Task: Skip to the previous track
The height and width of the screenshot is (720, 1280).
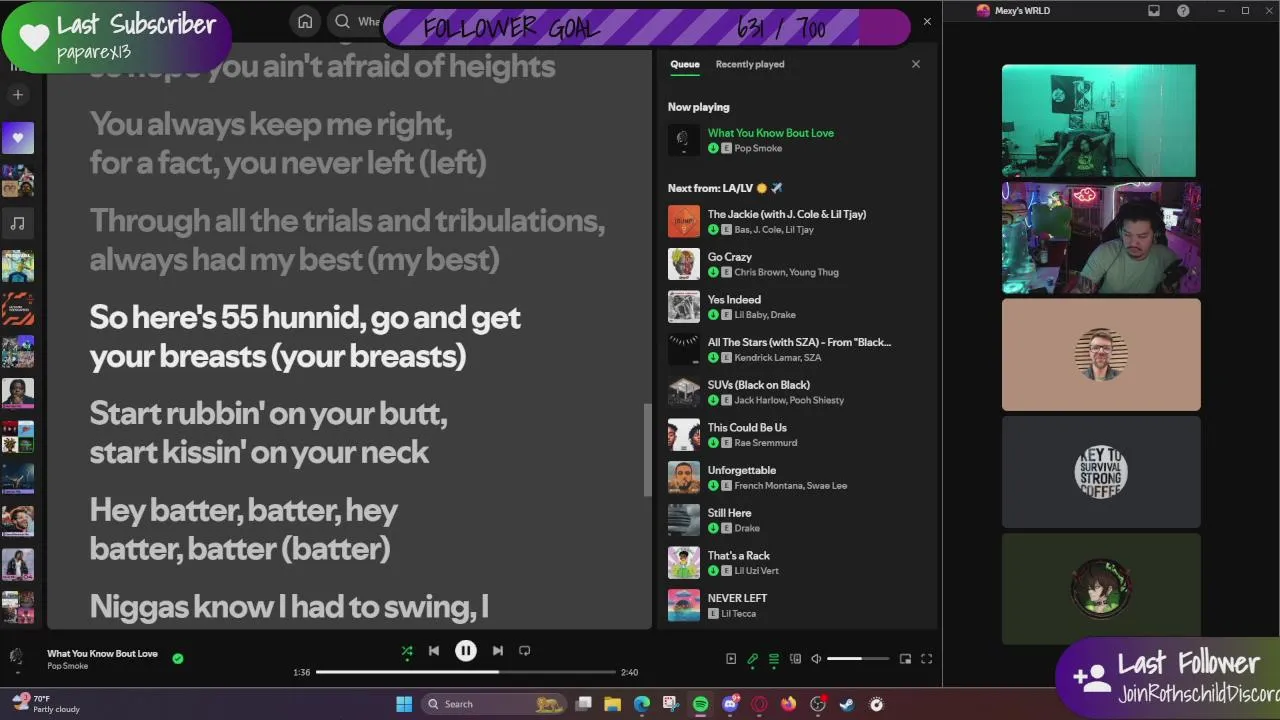Action: click(434, 651)
